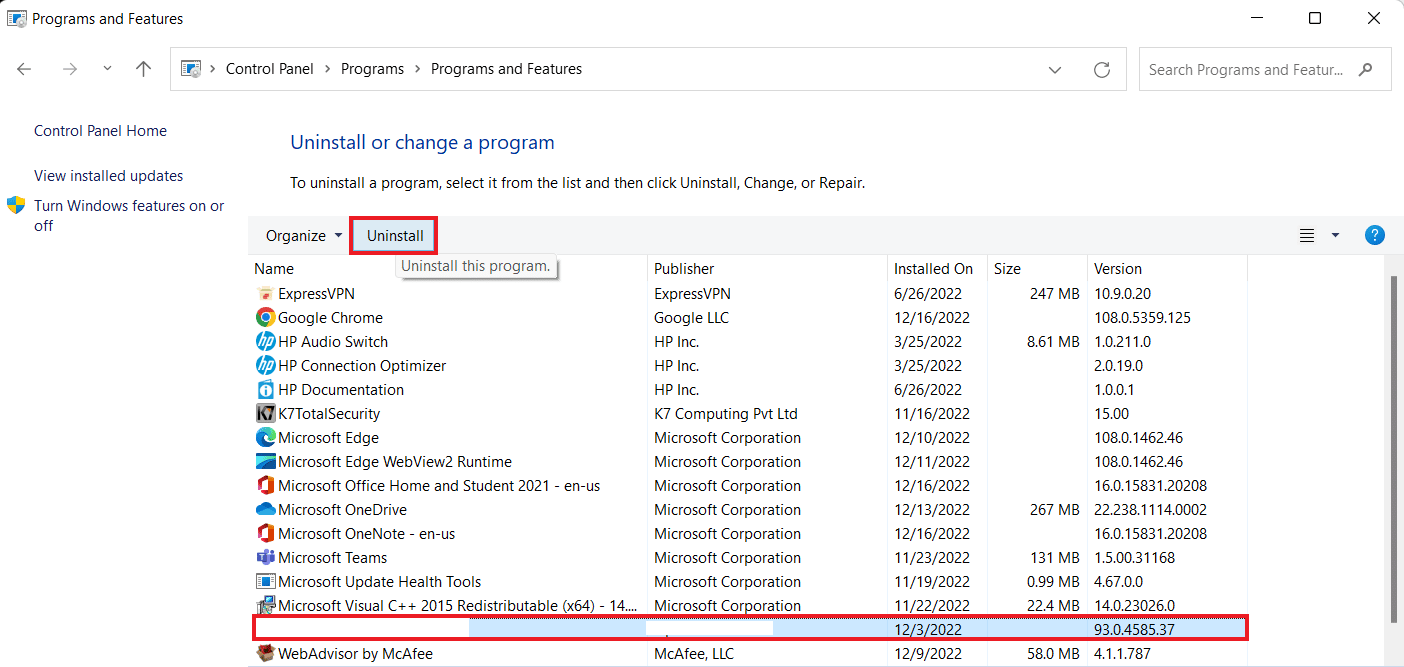Click the McAfee, LLC publisher cell

coord(694,654)
